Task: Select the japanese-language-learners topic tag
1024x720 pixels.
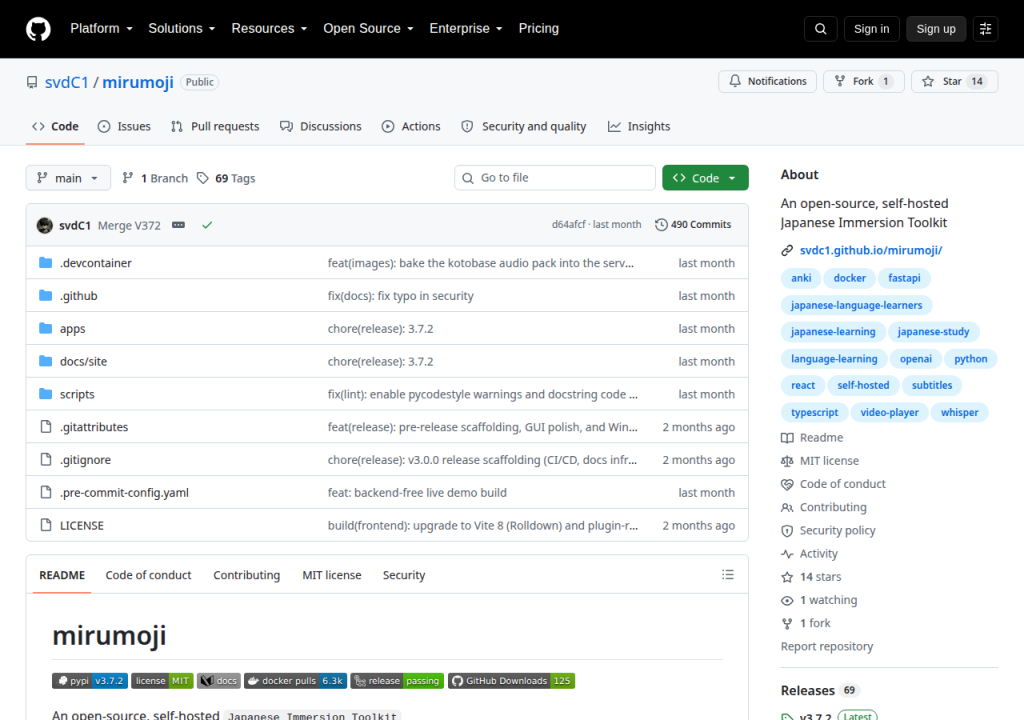Action: [x=856, y=305]
